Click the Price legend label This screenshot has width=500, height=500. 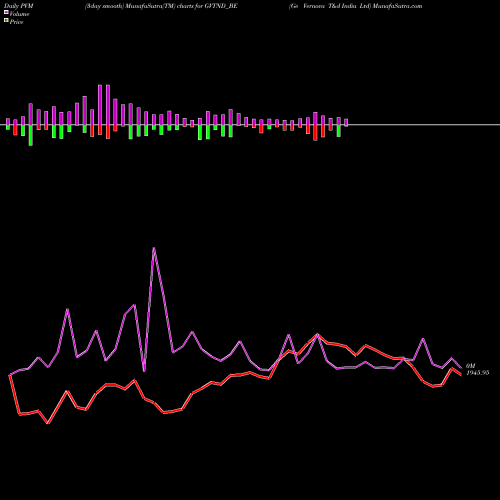(16, 22)
